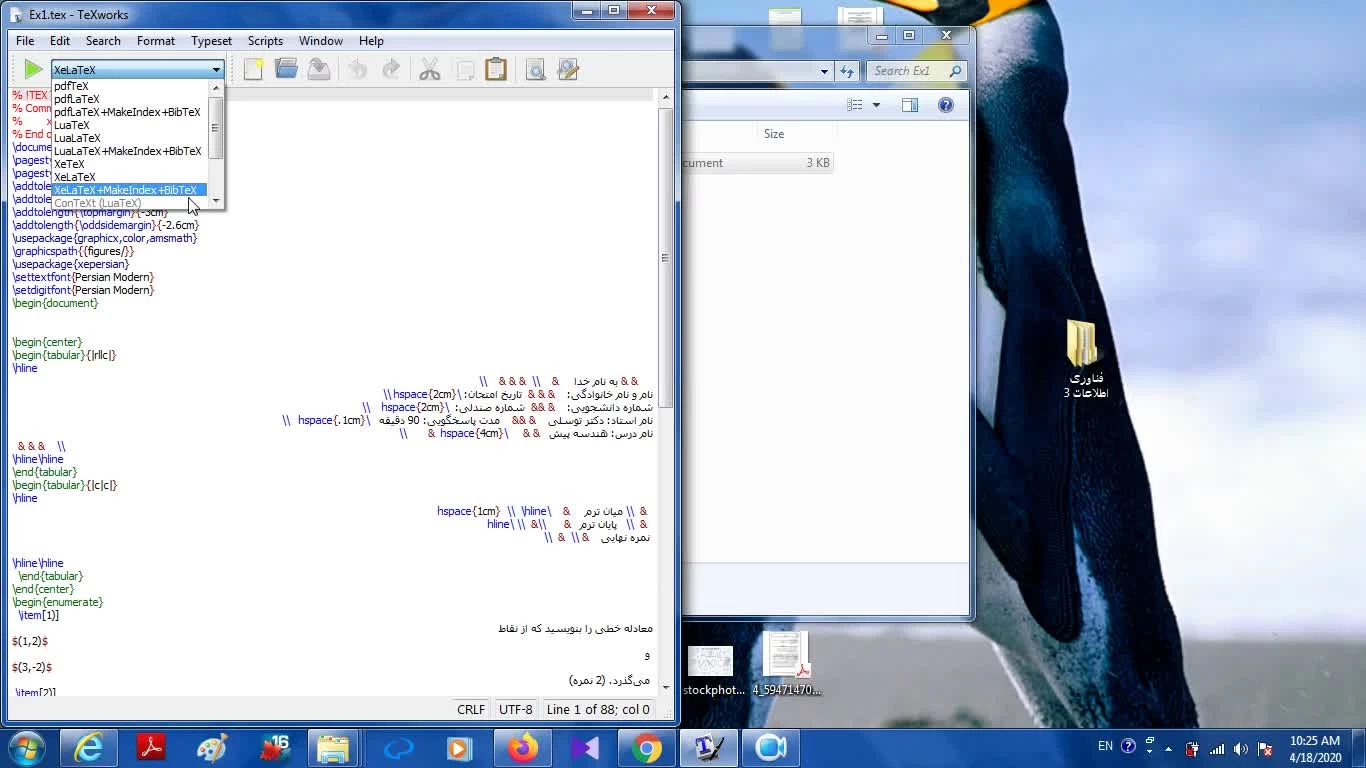This screenshot has height=768, width=1366.
Task: Click the Replace icon in toolbar
Action: pyautogui.click(x=568, y=69)
